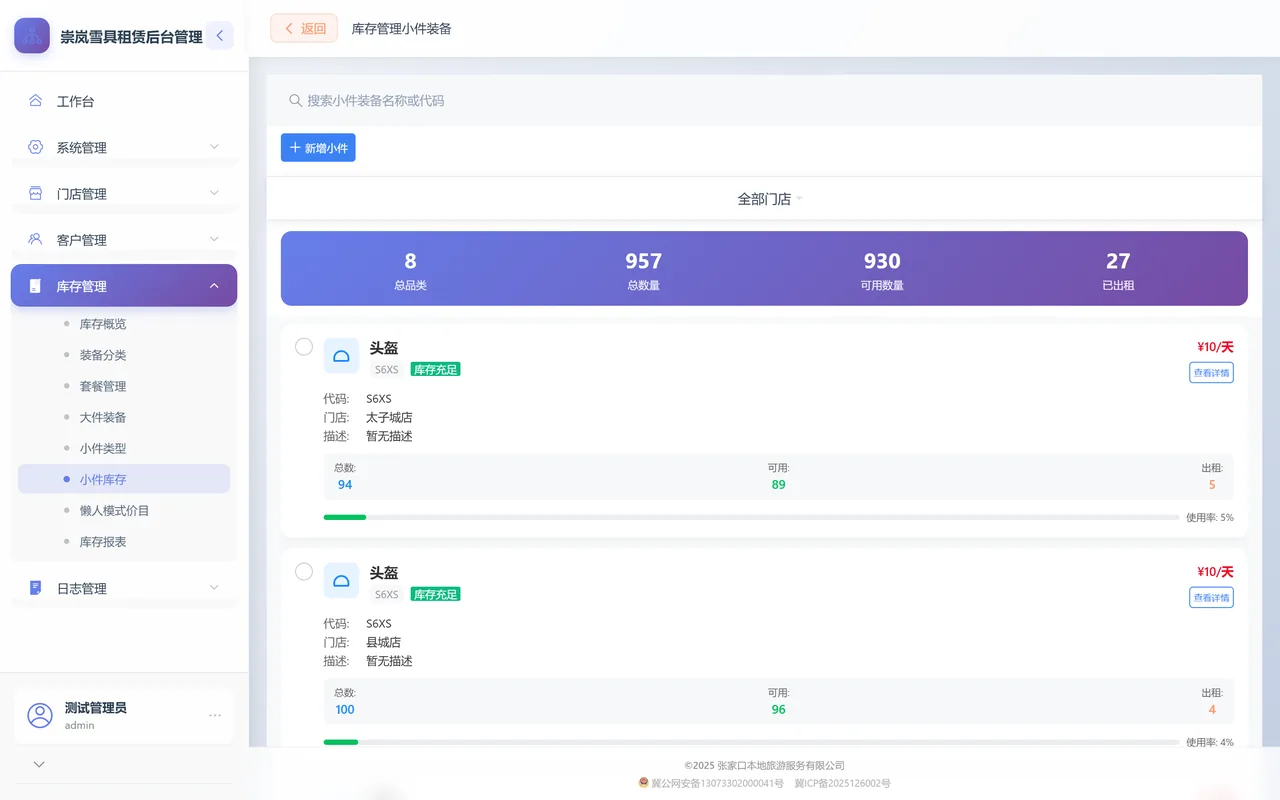
Task: Click 查看详情 for 县城店 头盔
Action: tap(1211, 598)
